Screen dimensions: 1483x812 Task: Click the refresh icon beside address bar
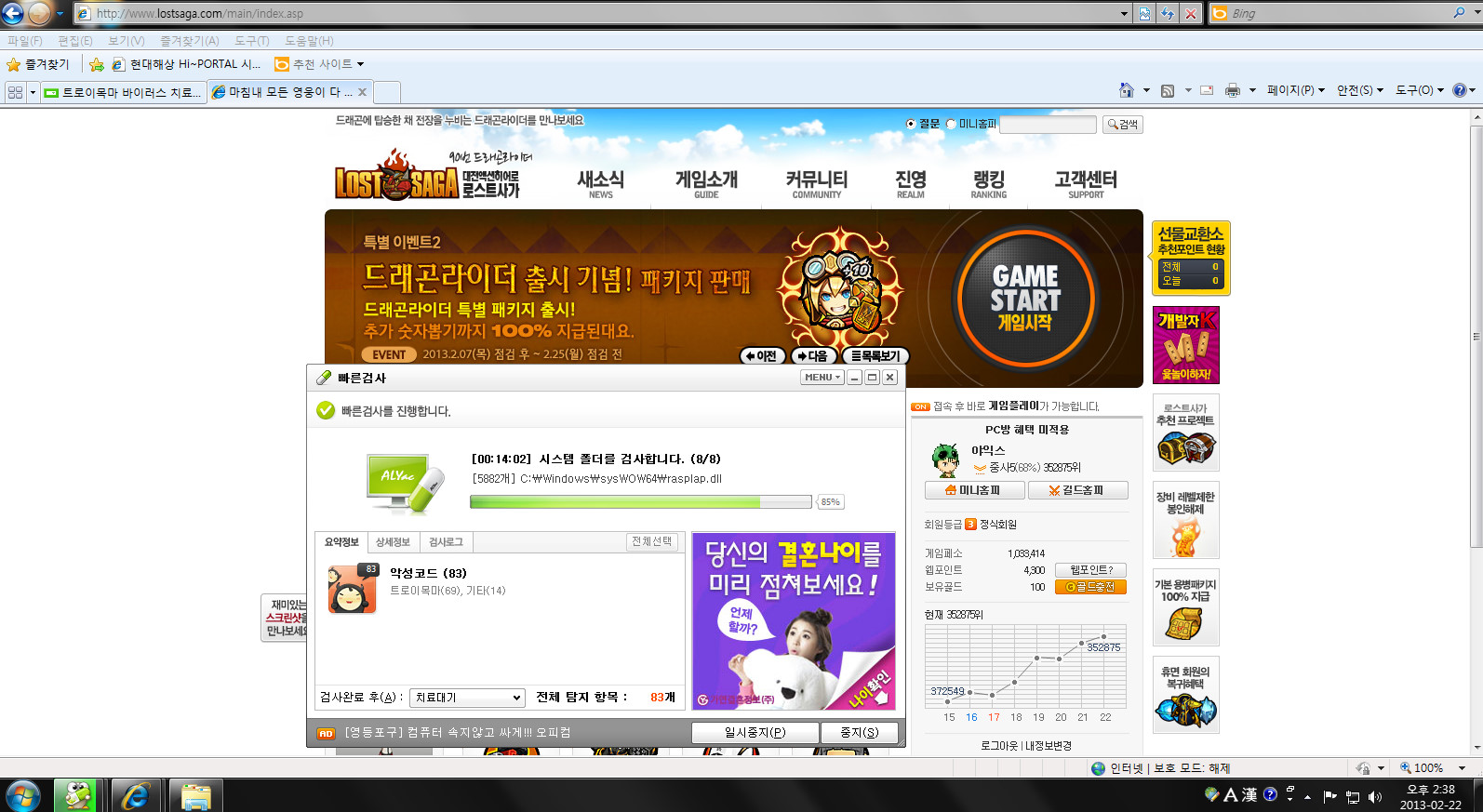point(1168,13)
